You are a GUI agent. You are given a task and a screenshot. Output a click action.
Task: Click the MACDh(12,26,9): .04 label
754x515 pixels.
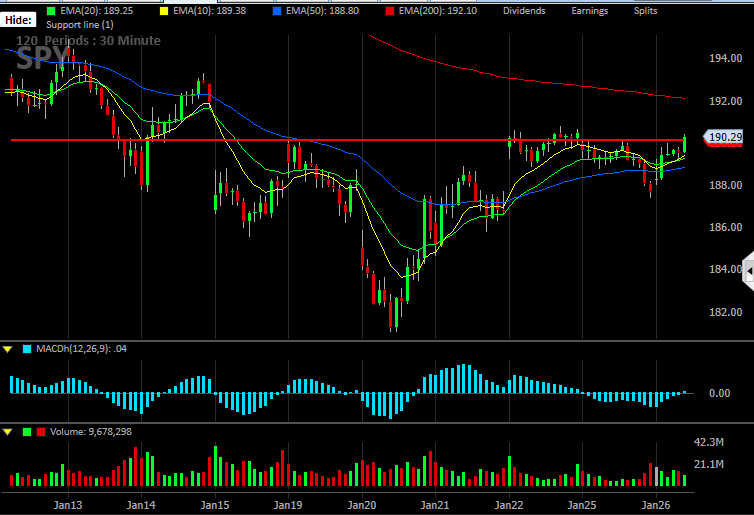(x=81, y=349)
